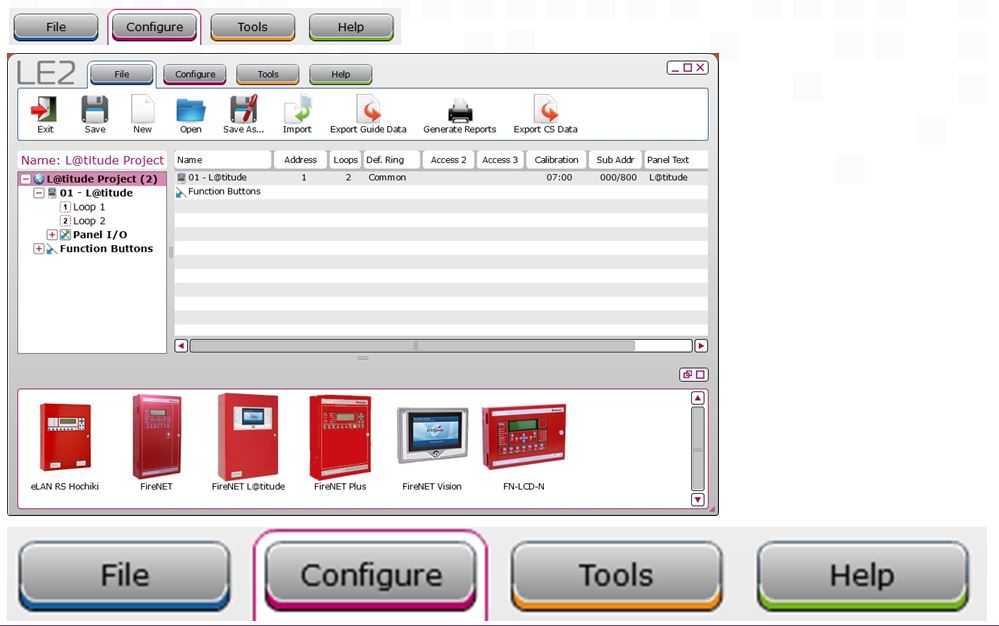Click the table scrollbar right arrow
Image resolution: width=999 pixels, height=626 pixels.
(x=701, y=346)
